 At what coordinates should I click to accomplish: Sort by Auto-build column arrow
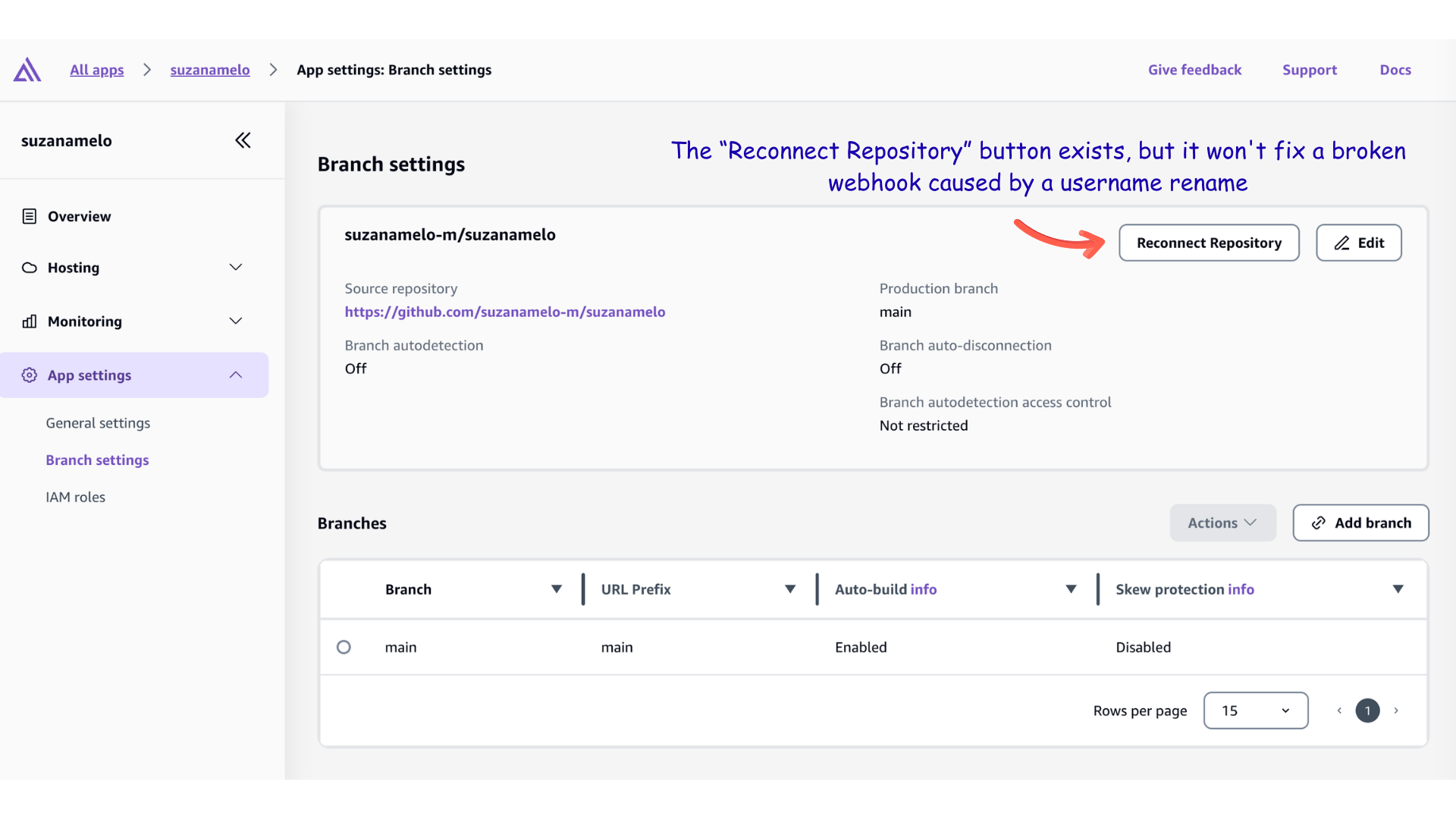coord(1071,590)
